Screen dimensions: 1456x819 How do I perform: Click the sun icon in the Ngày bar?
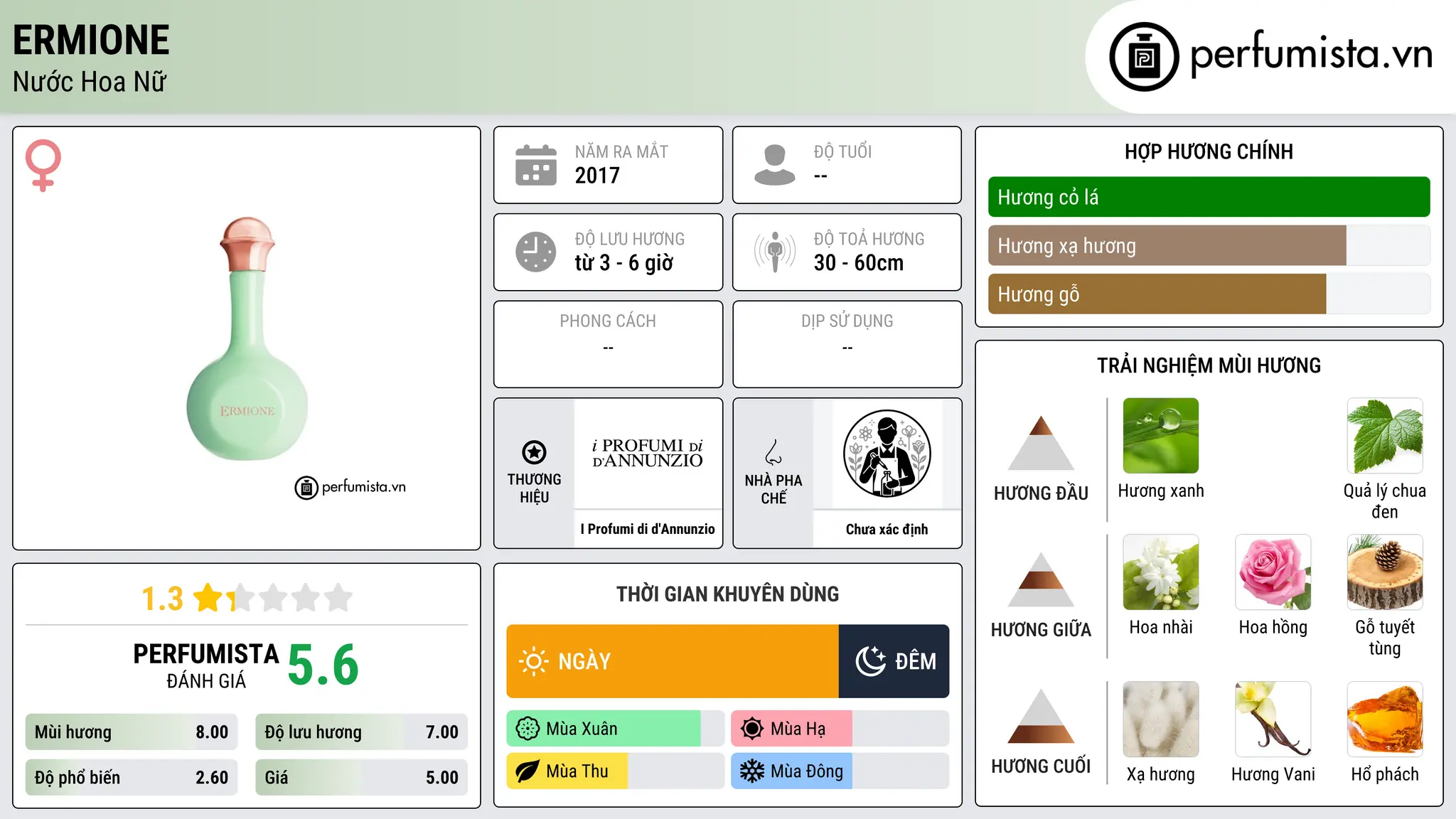tap(533, 661)
